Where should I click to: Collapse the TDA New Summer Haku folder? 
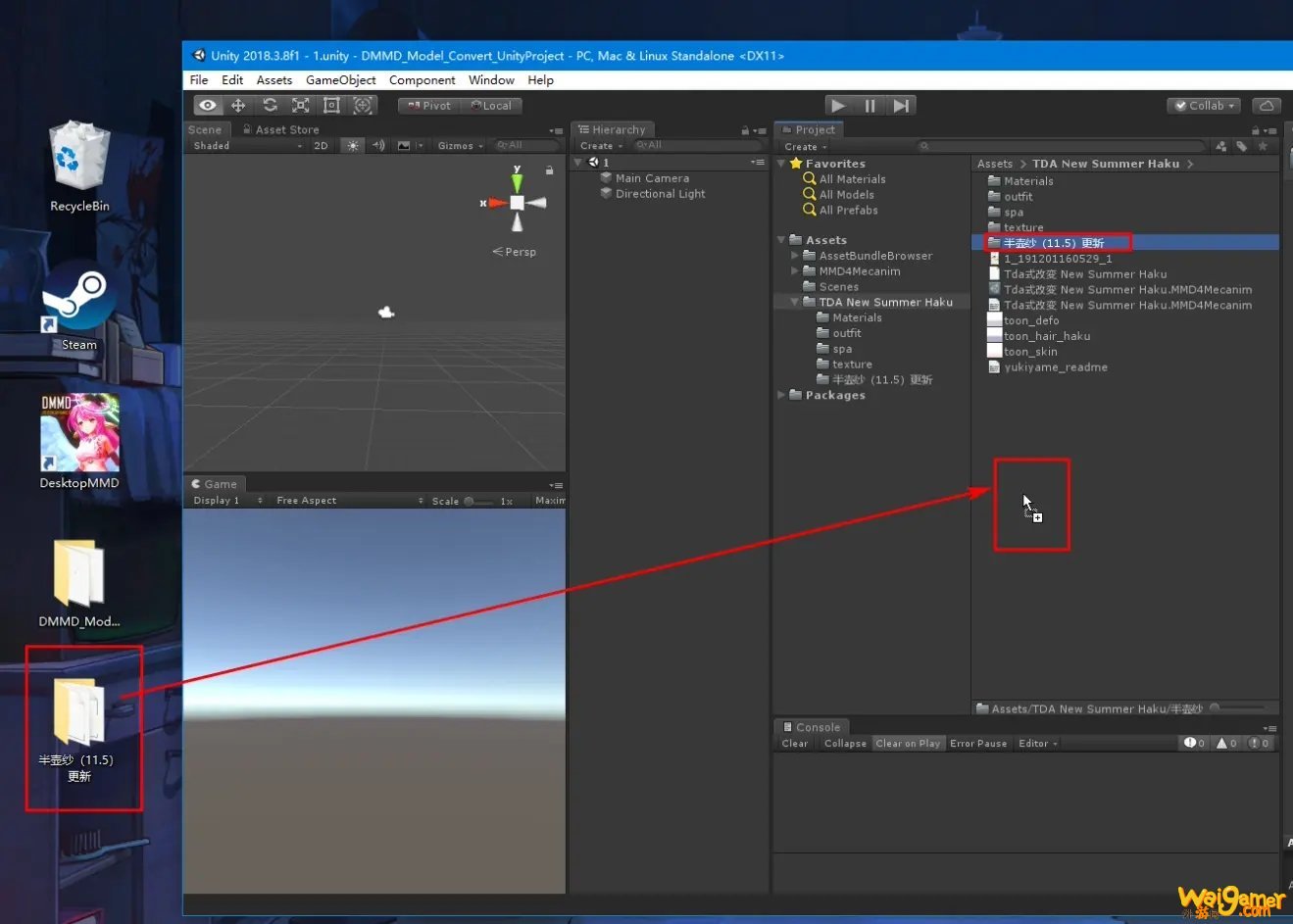795,302
